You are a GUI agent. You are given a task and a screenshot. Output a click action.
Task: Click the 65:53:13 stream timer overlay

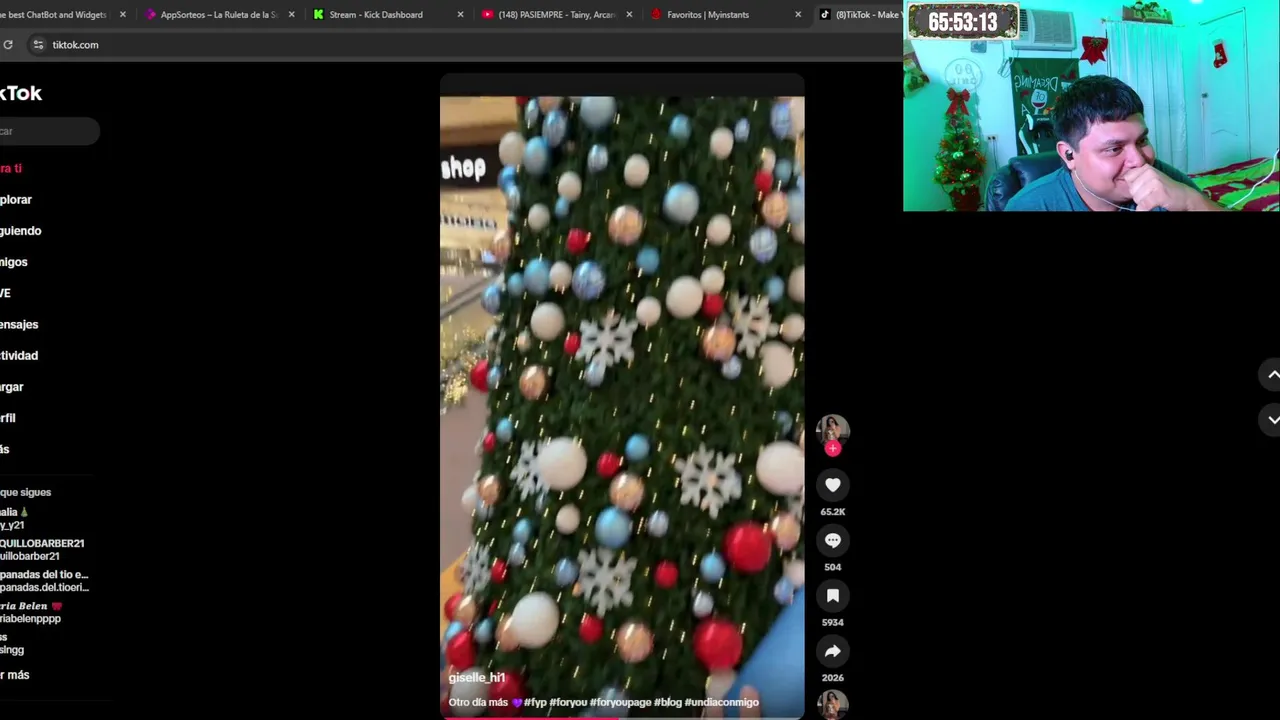(x=962, y=22)
